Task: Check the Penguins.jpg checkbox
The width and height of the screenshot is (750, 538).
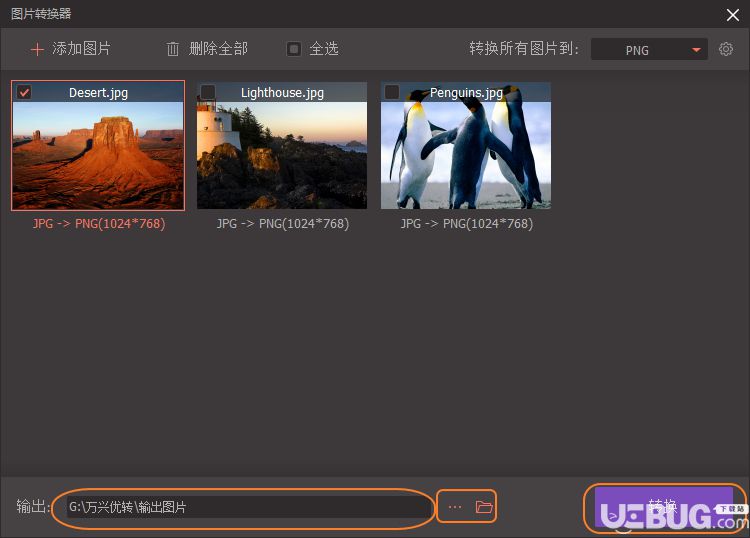Action: pos(392,92)
